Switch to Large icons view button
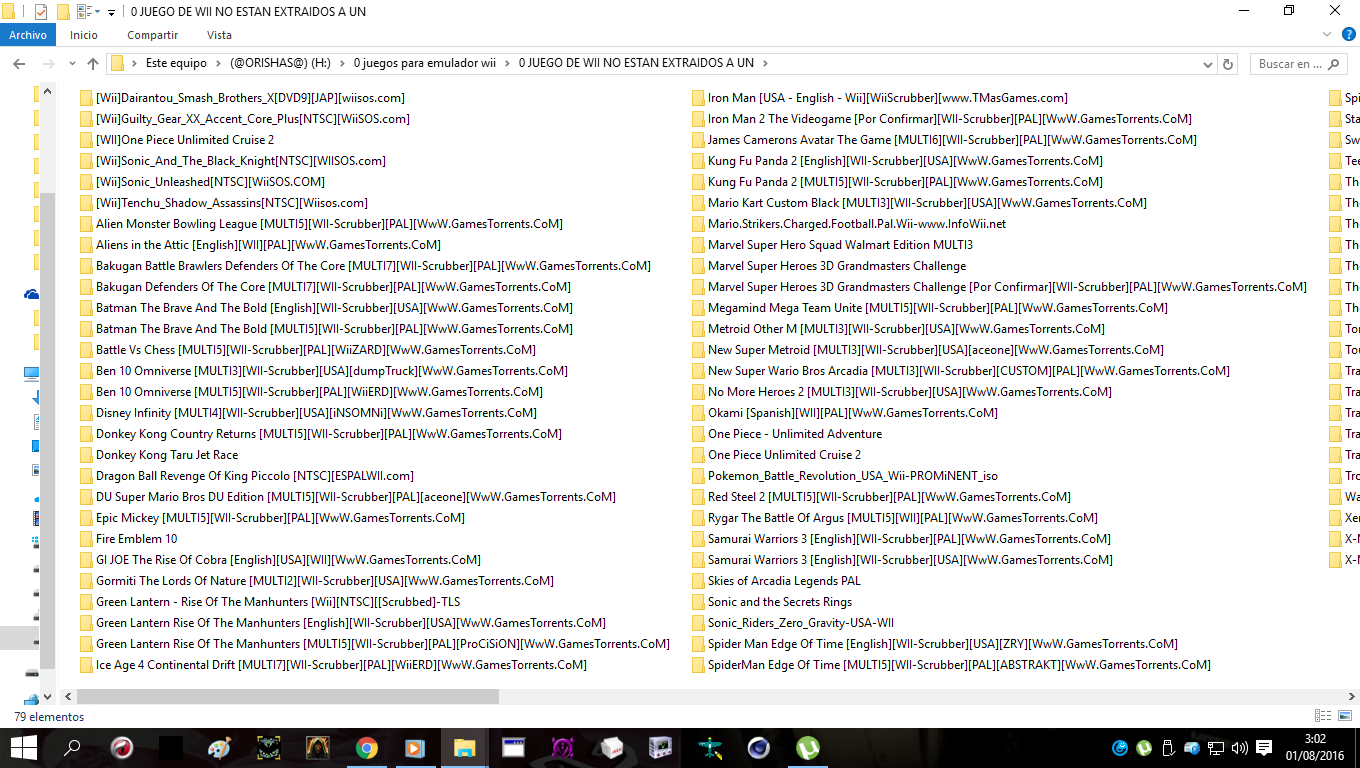This screenshot has height=768, width=1360. [x=1346, y=716]
